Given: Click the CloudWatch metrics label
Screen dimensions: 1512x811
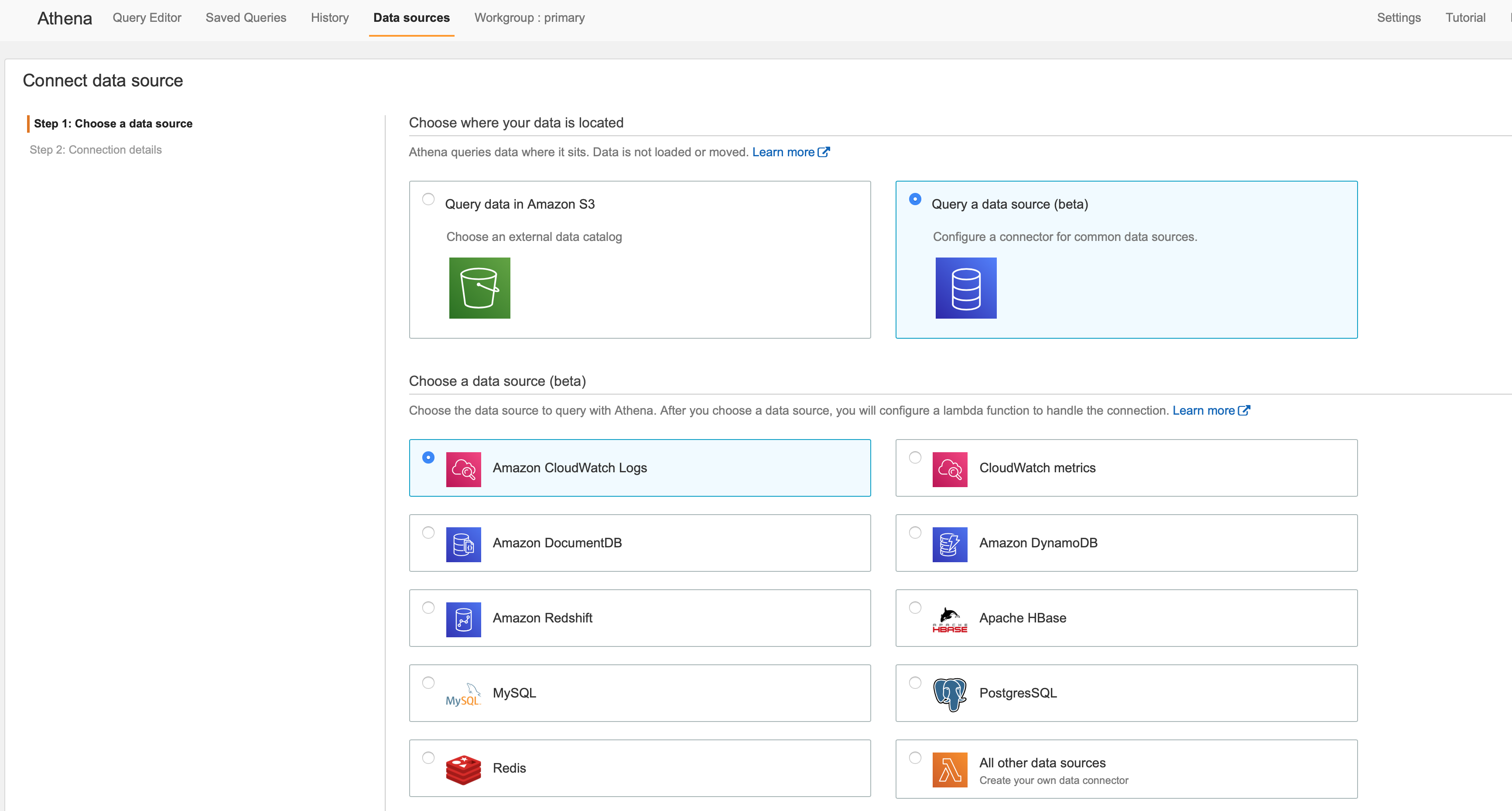Looking at the screenshot, I should click(x=1037, y=468).
